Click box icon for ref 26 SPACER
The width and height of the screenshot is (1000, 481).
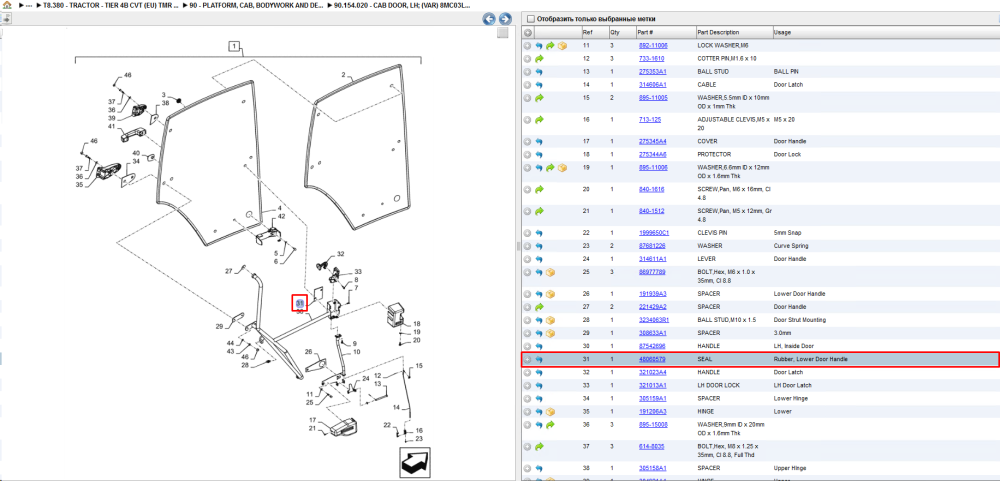click(x=550, y=294)
